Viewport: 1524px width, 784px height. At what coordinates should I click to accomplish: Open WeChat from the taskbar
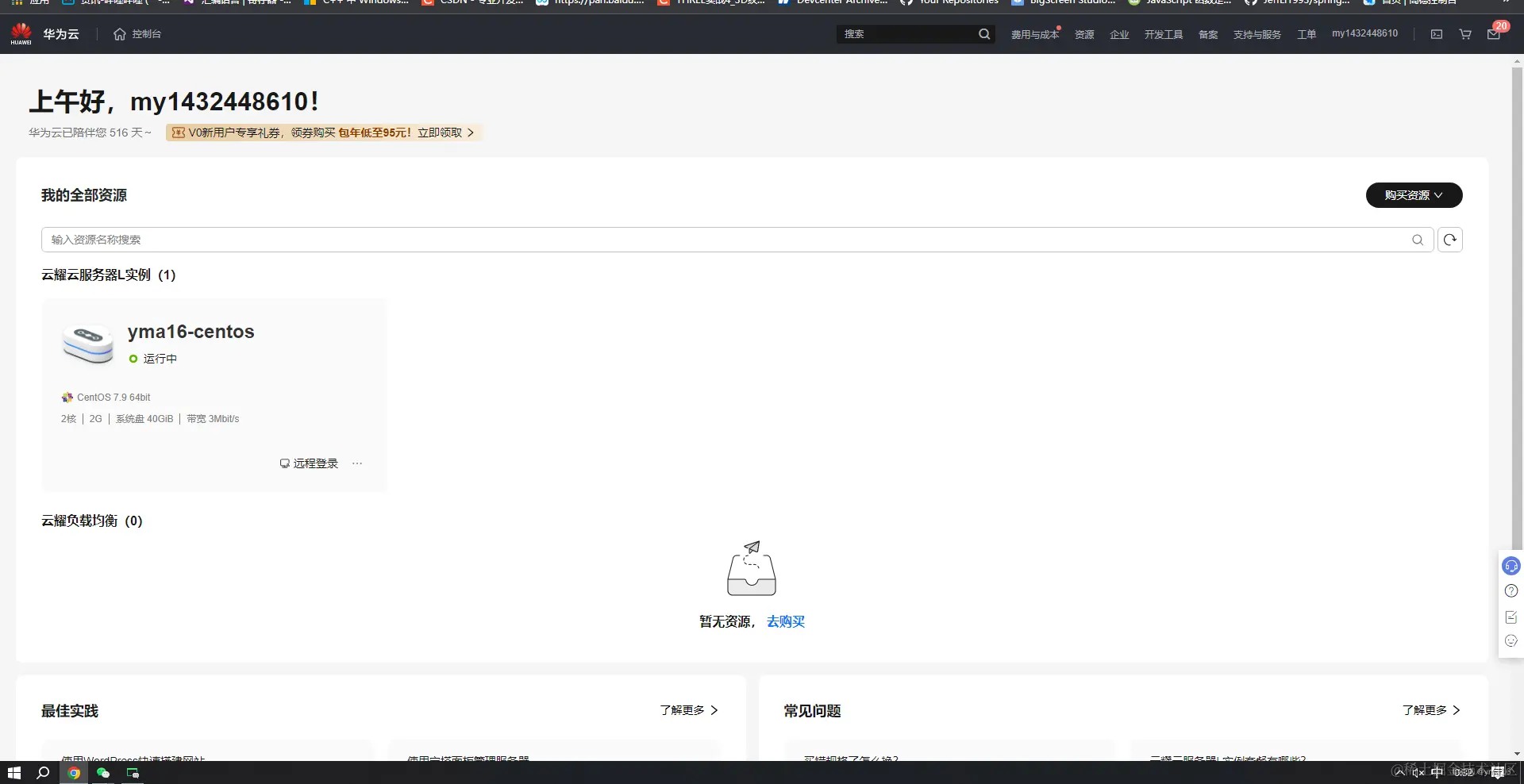tap(103, 773)
